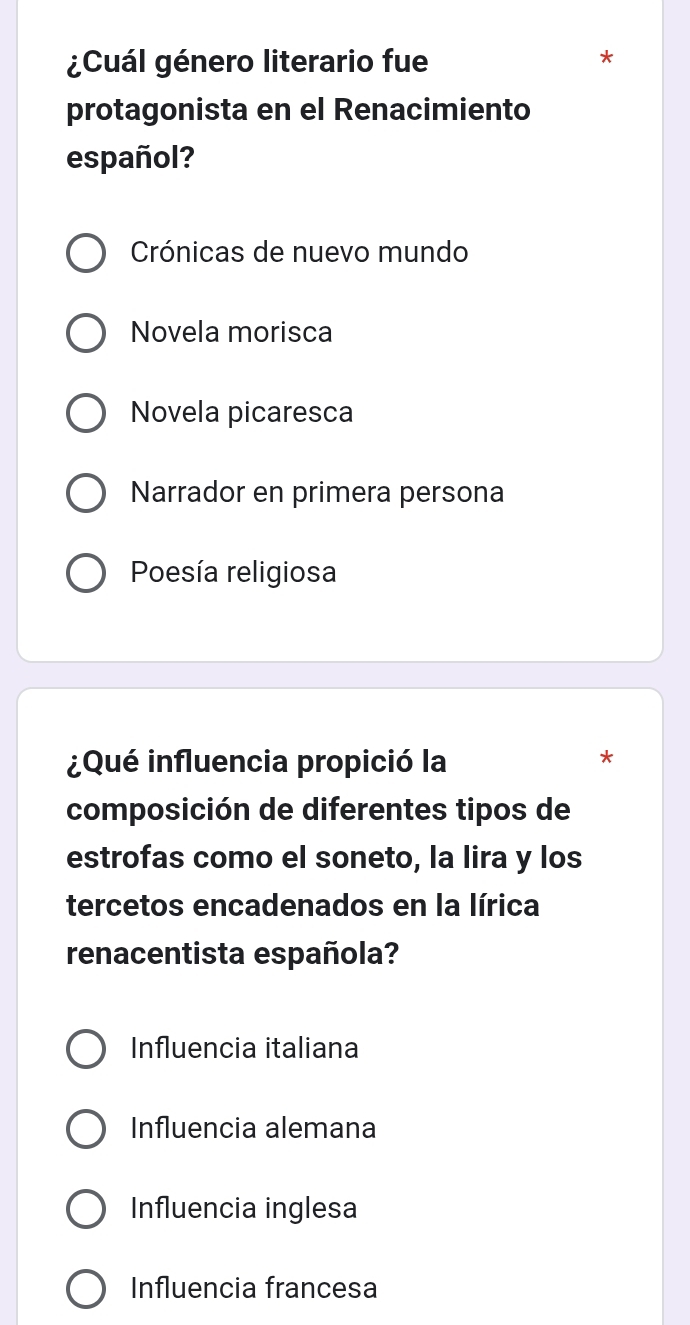Choose the 'Novela morisca' radio circle
690x1325 pixels.
(85, 334)
